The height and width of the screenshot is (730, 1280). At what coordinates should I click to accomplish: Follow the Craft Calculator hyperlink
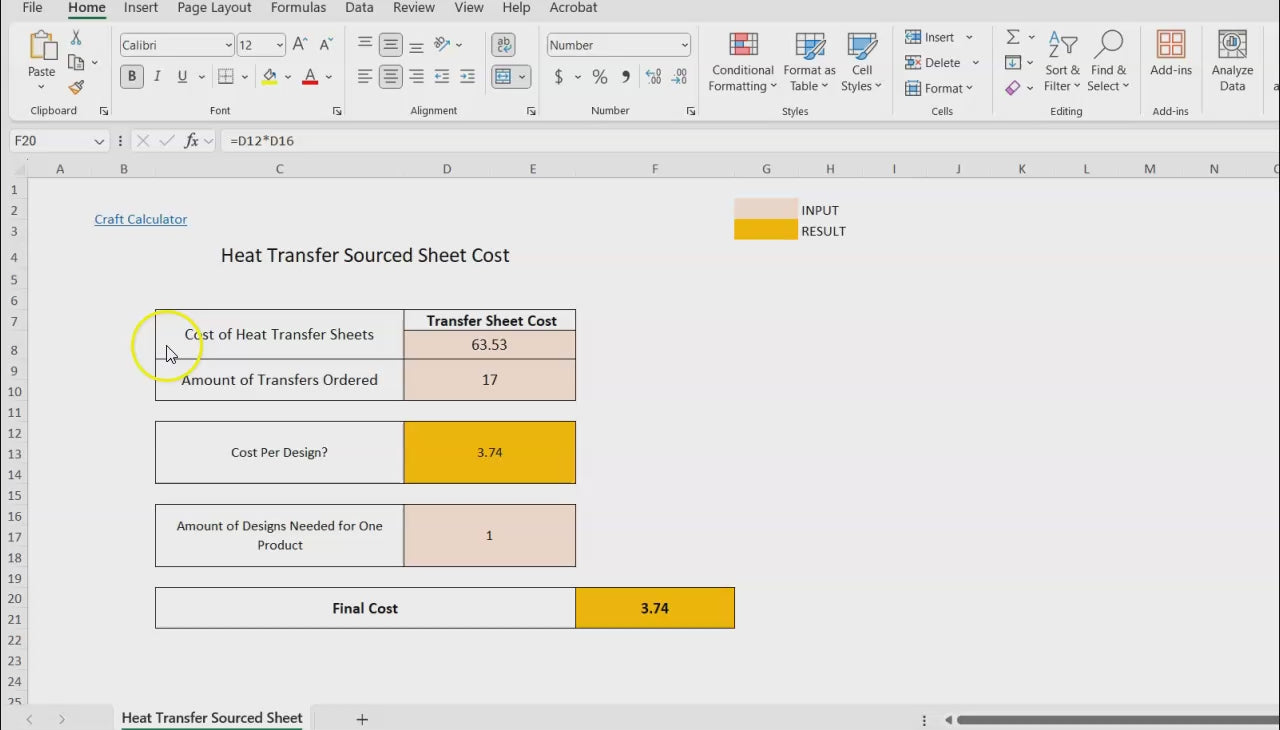click(141, 219)
